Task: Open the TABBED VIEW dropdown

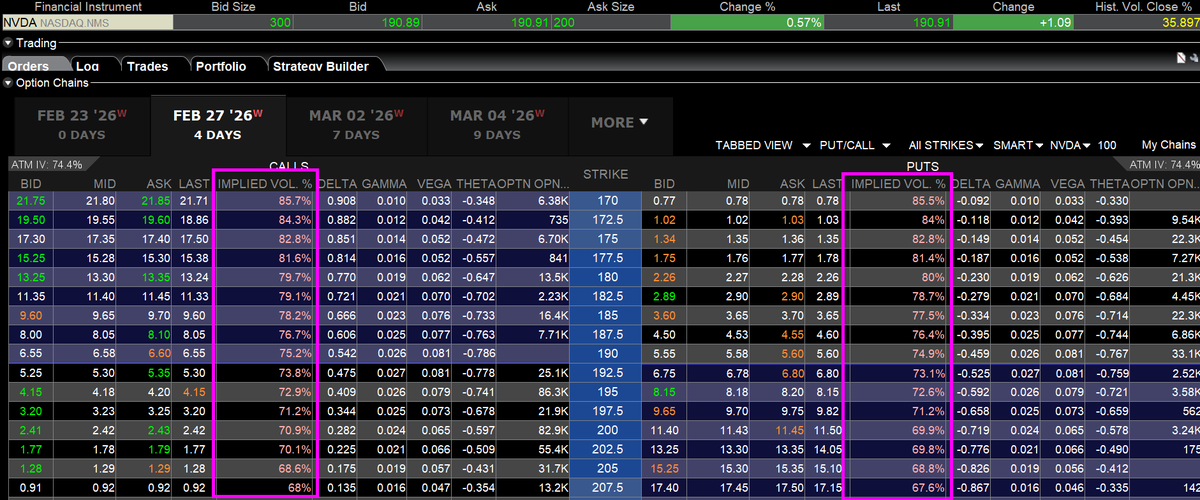Action: [x=762, y=145]
